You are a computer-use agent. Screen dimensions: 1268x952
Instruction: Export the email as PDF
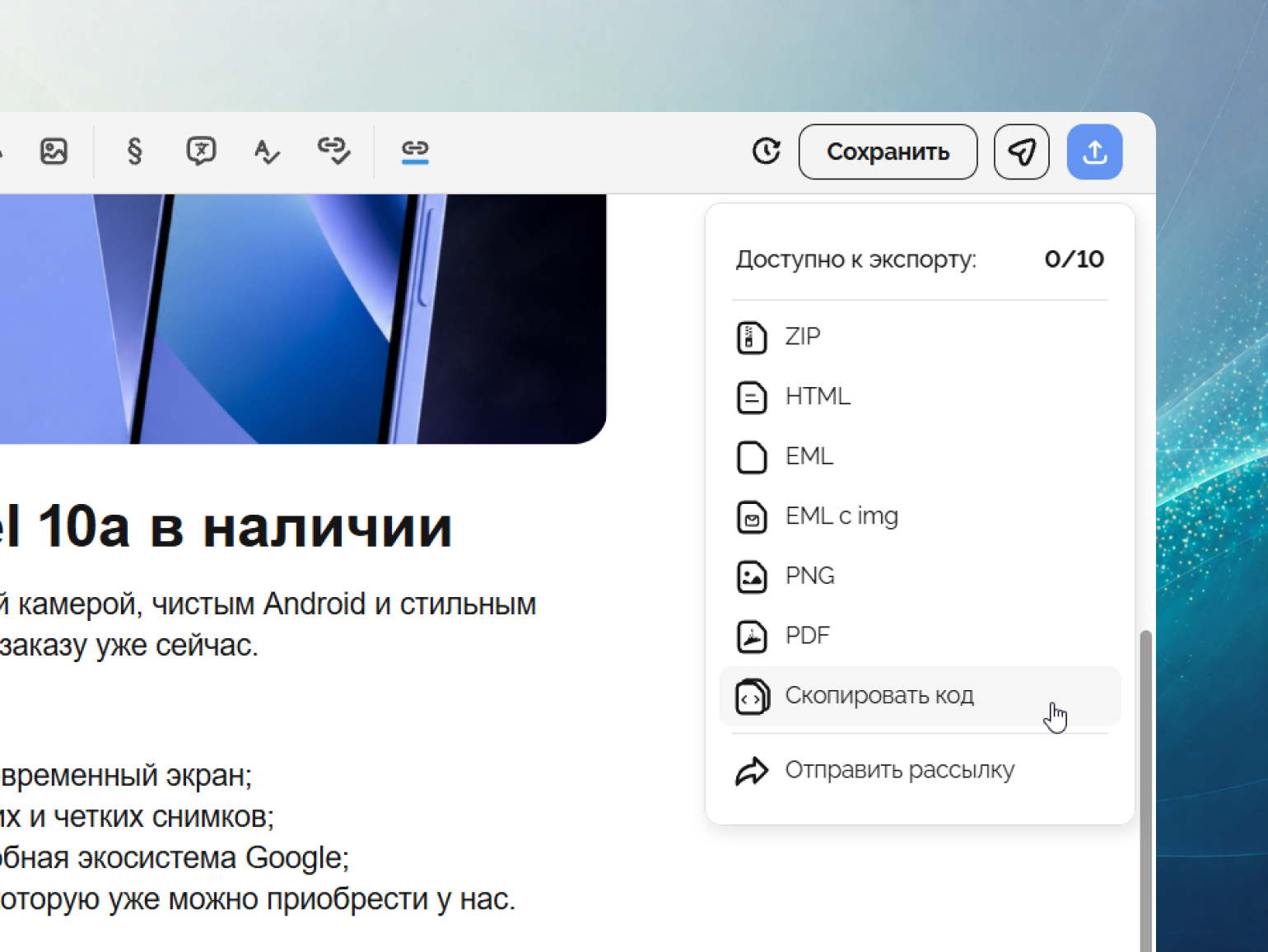tap(920, 636)
